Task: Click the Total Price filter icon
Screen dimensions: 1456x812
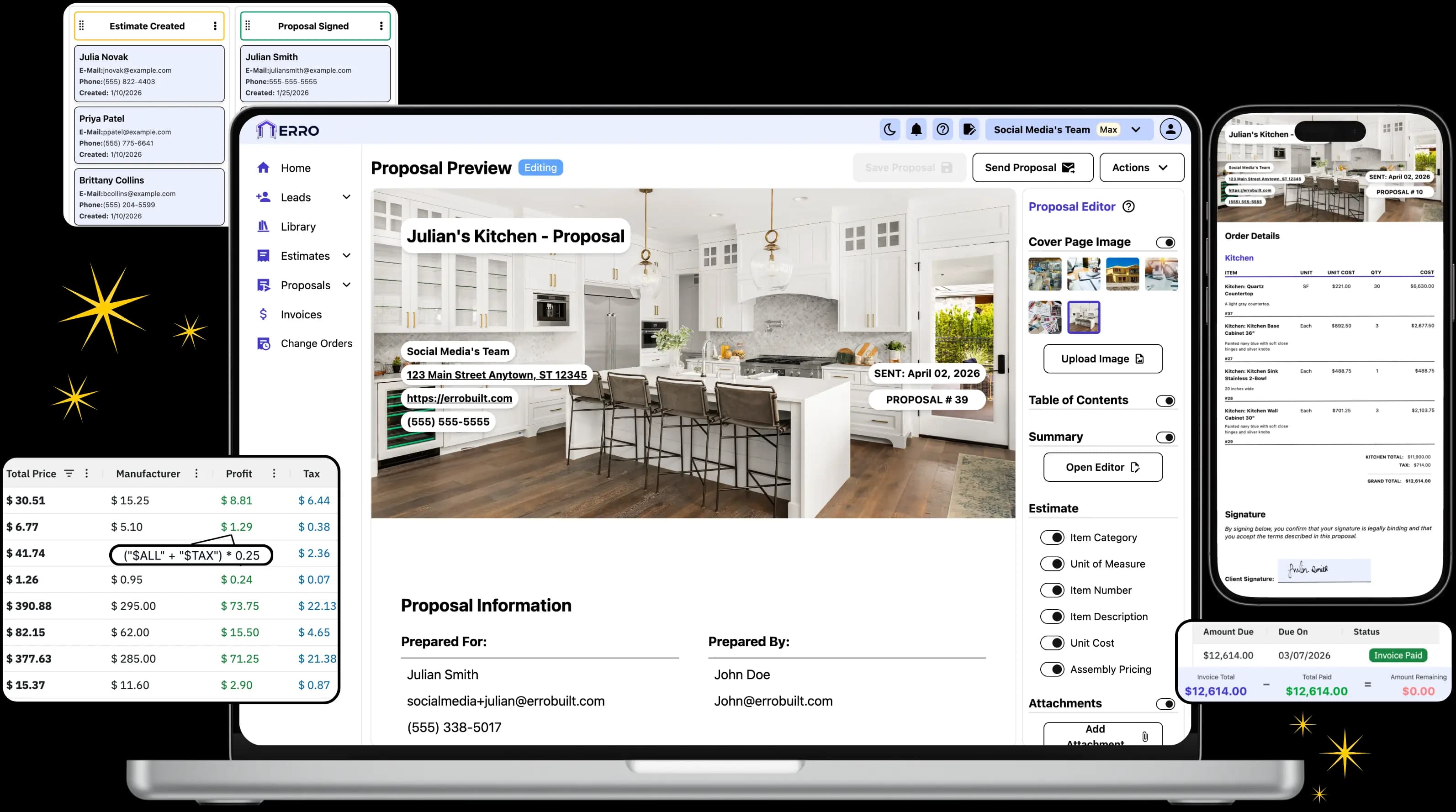Action: tap(69, 474)
